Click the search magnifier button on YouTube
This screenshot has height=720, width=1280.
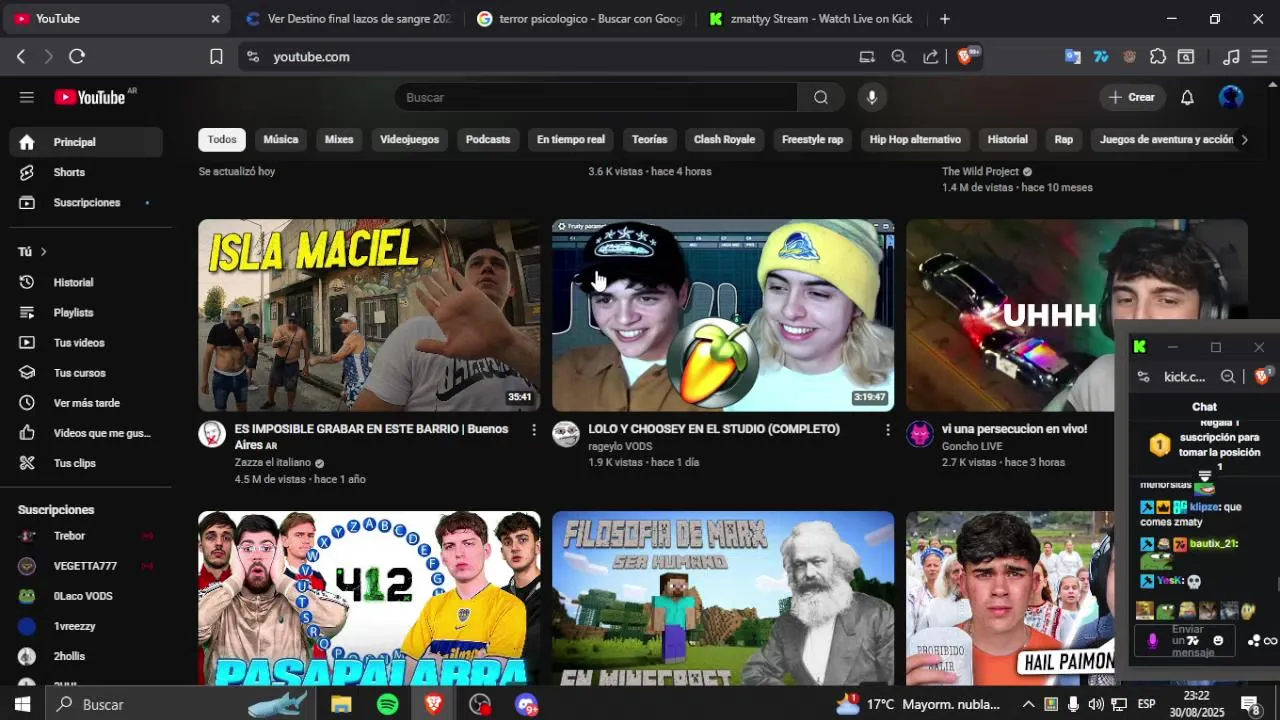(x=821, y=97)
